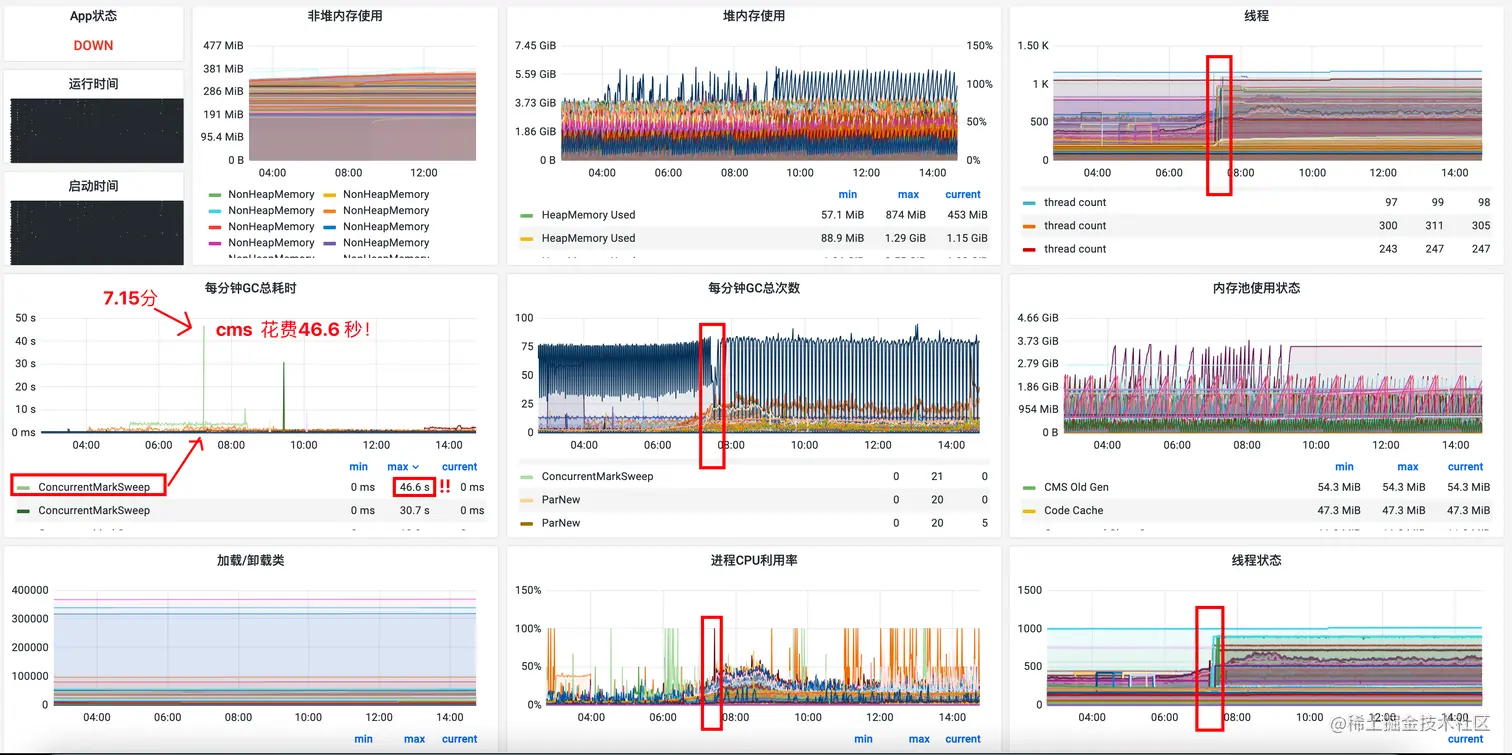Open the 线程状态 panel title menu
The image size is (1512, 755).
[1256, 560]
